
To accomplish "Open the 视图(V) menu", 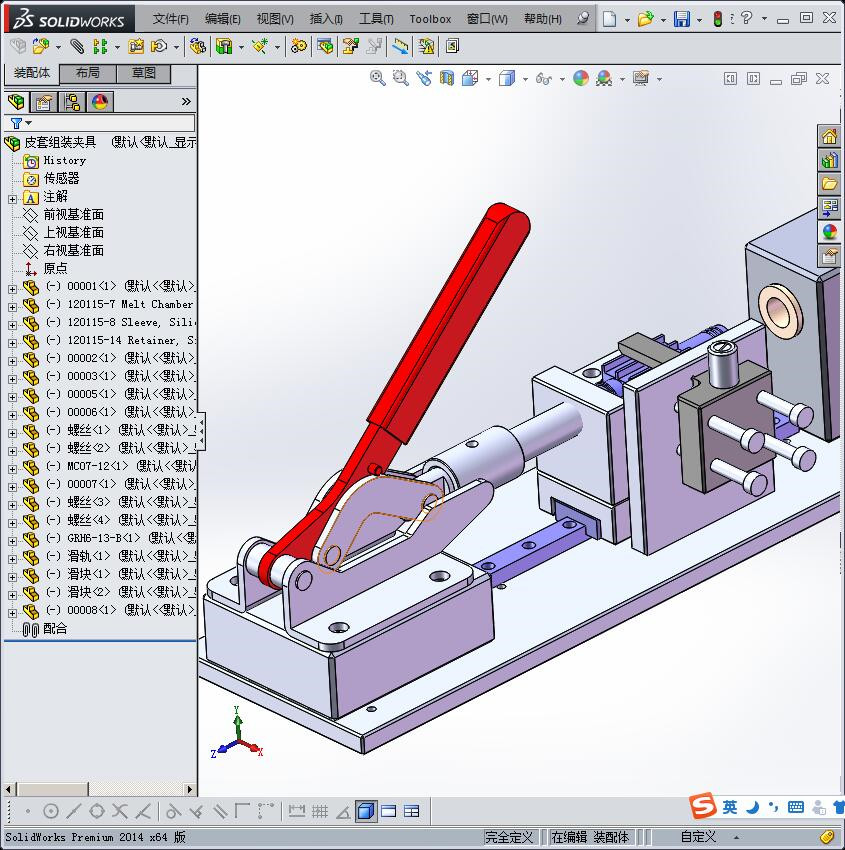I will coord(275,19).
